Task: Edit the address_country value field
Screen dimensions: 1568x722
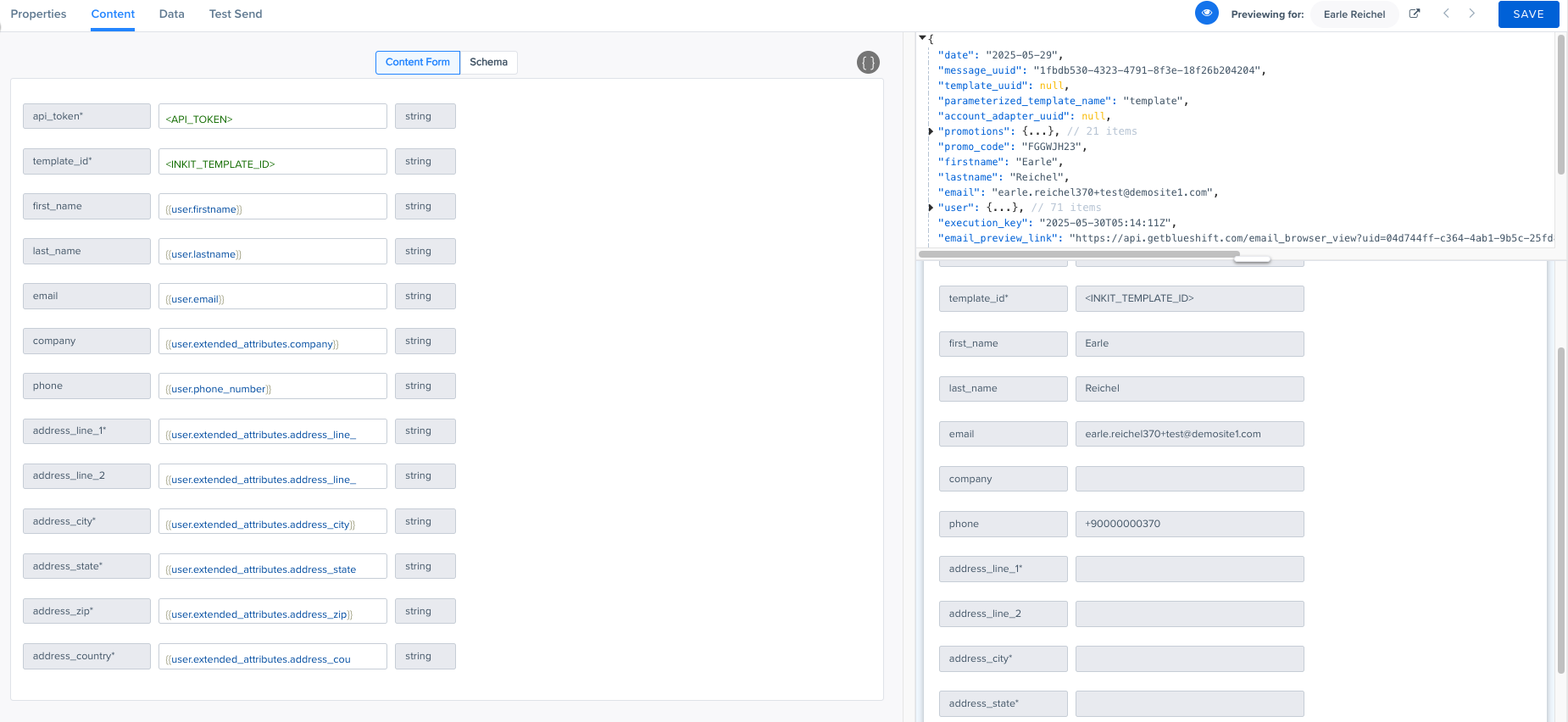Action: tap(273, 656)
